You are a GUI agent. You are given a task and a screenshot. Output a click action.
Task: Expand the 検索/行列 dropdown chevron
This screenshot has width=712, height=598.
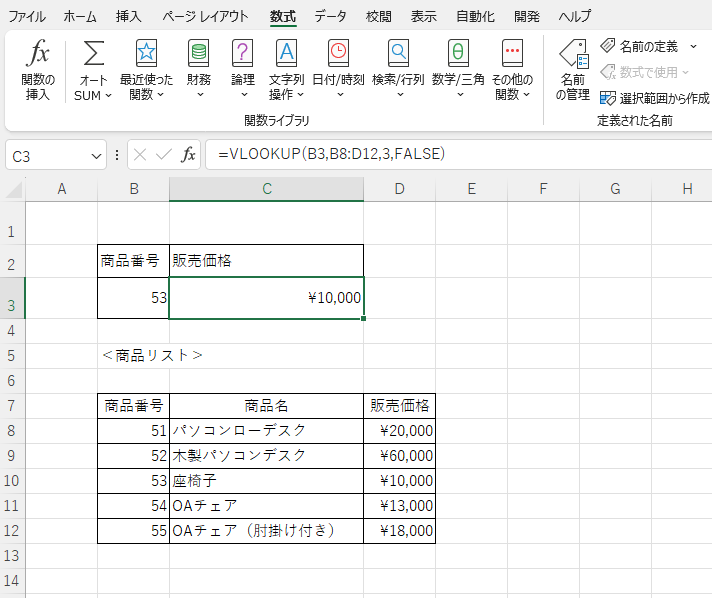tap(400, 94)
